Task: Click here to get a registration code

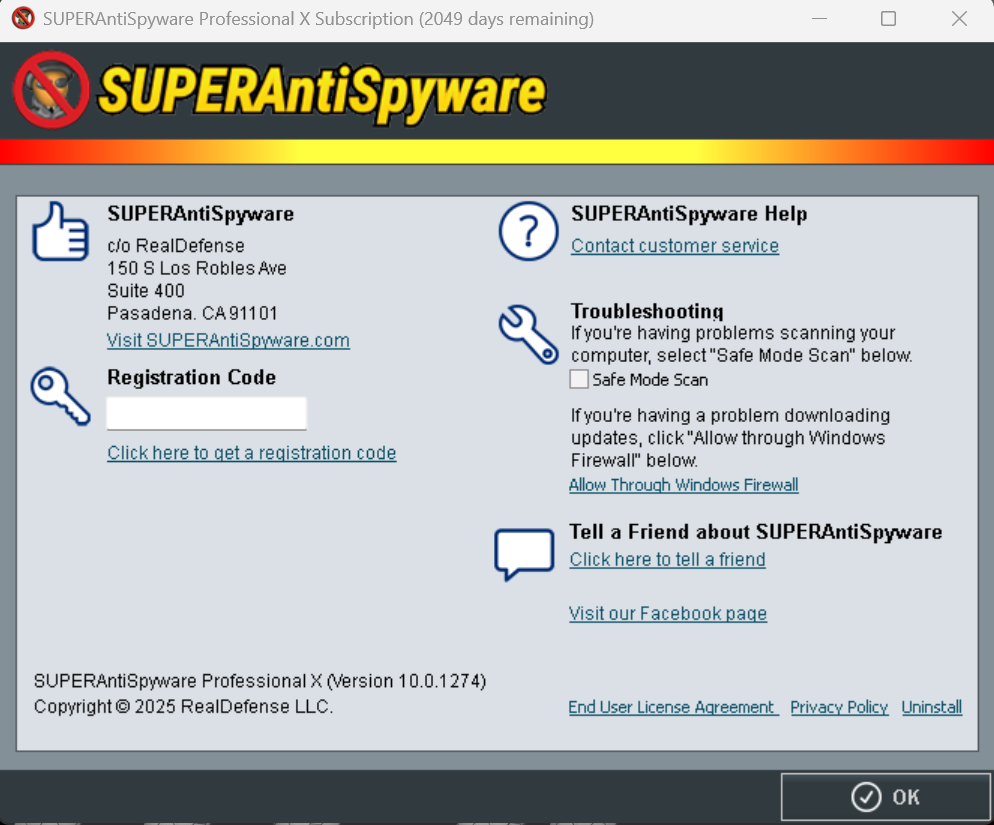Action: click(x=252, y=453)
